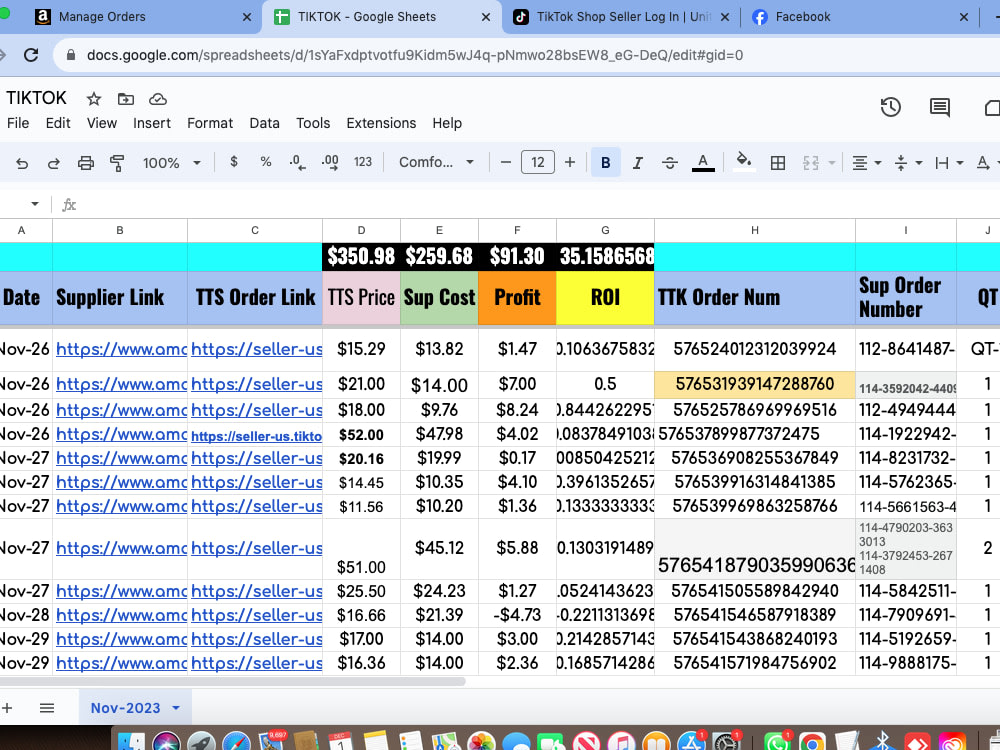
Task: Open the font family Comfo... dropdown
Action: click(436, 162)
